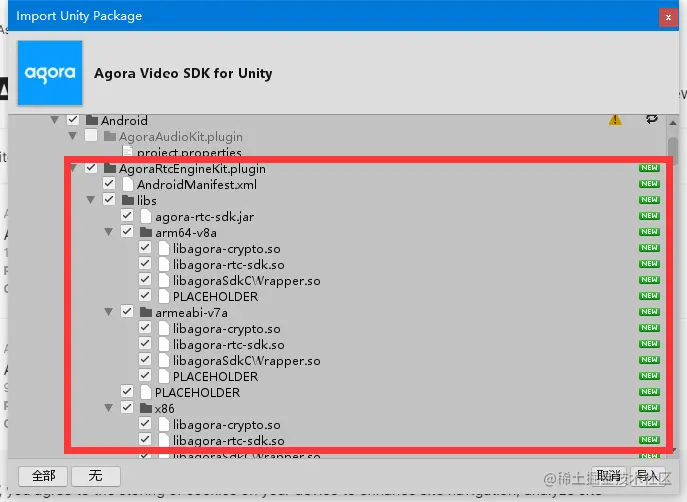Viewport: 687px width, 502px height.
Task: Click file icon of PLACEHOLDER directly under libs
Action: 146,392
